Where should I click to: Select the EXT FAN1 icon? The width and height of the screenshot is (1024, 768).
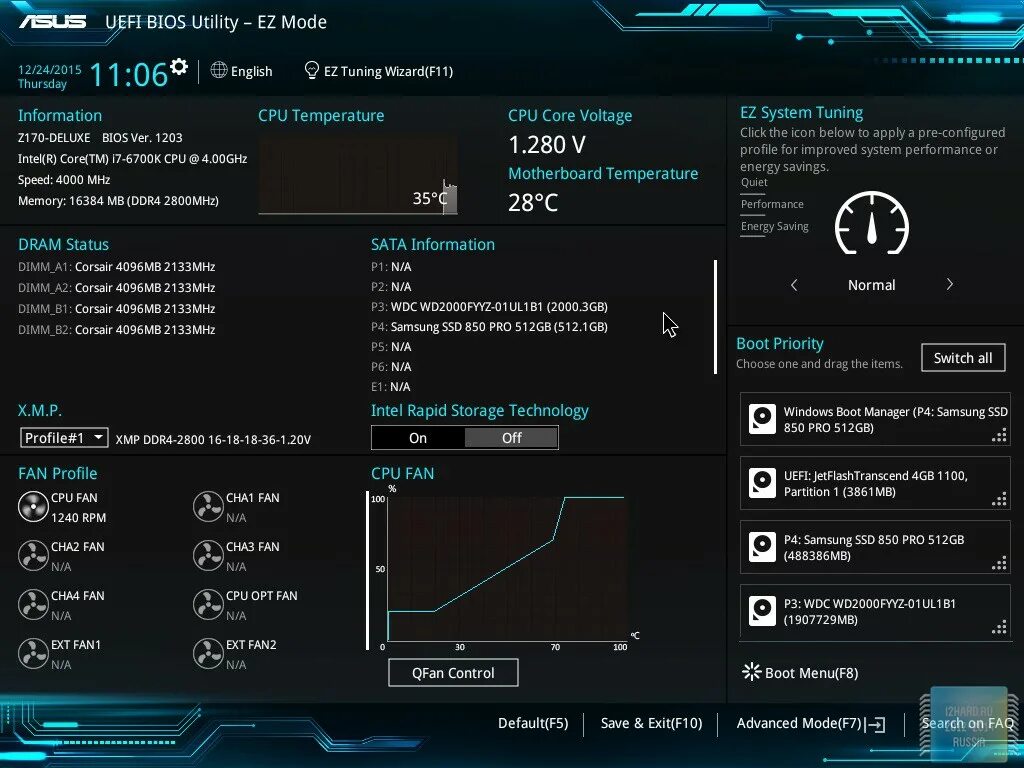(x=33, y=653)
